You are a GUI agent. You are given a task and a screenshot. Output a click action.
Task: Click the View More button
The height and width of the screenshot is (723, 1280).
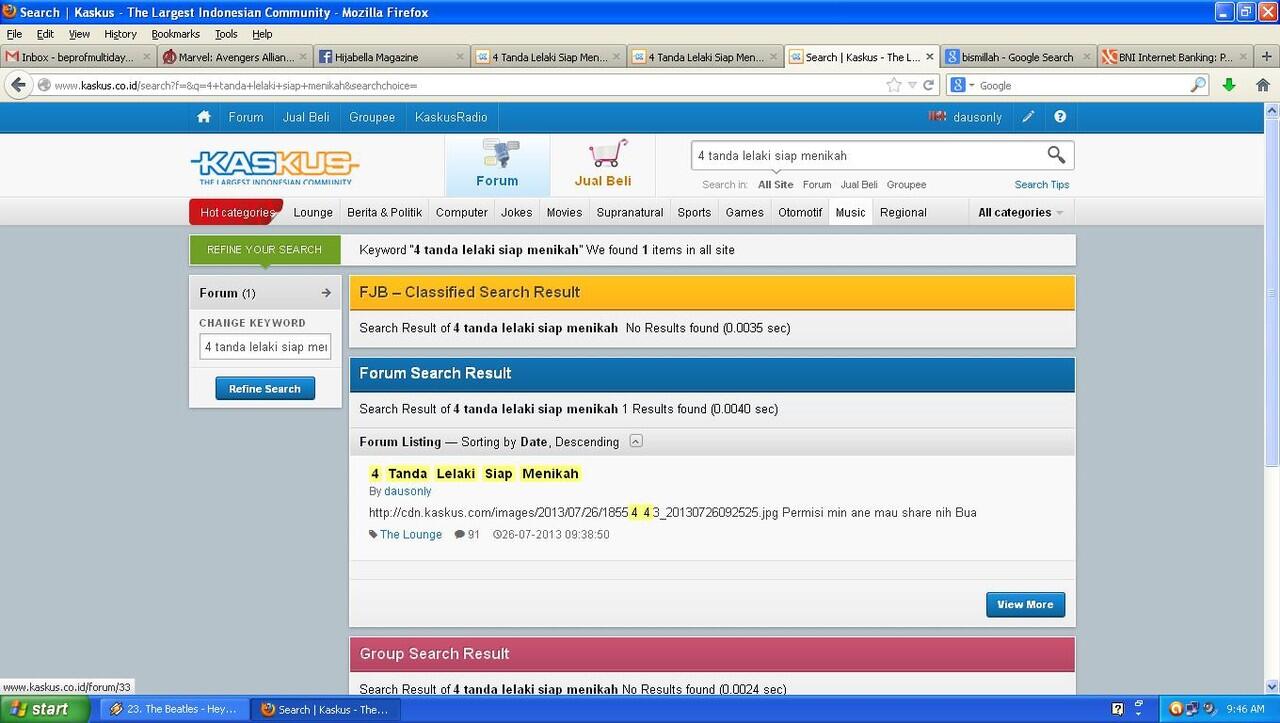coord(1025,604)
